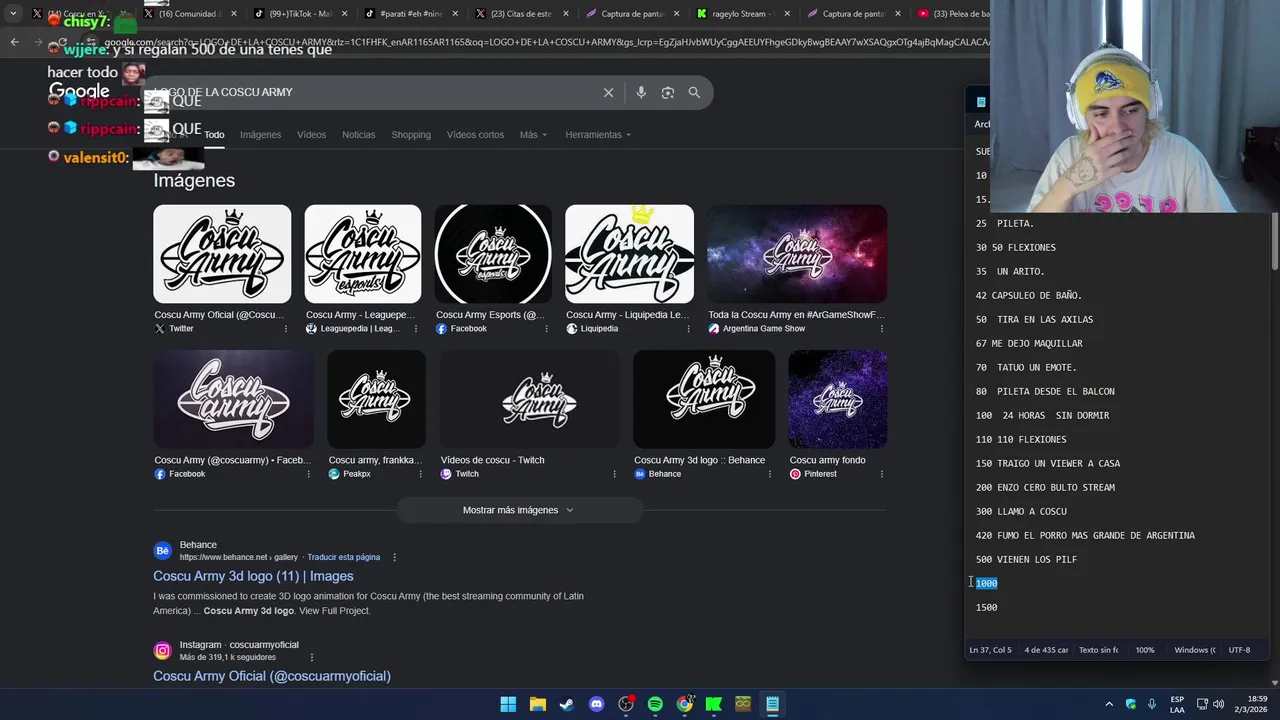The image size is (1280, 720).
Task: Expand the Herramientas tools dropdown
Action: tap(598, 134)
